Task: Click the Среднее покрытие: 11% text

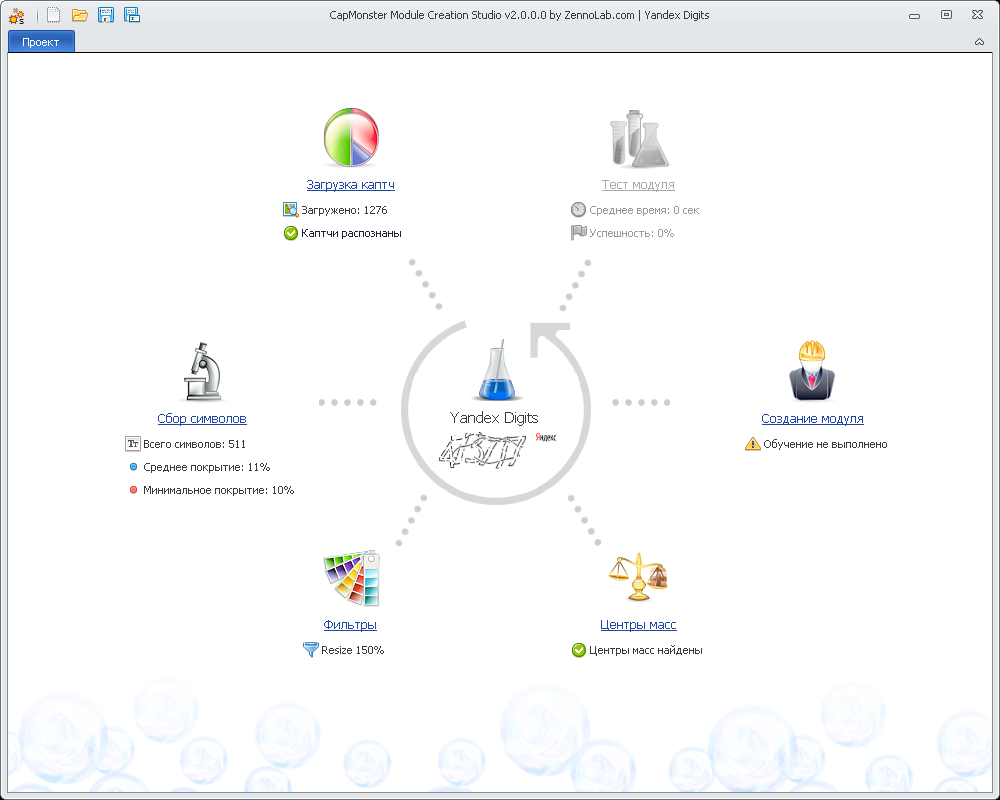Action: pyautogui.click(x=207, y=467)
